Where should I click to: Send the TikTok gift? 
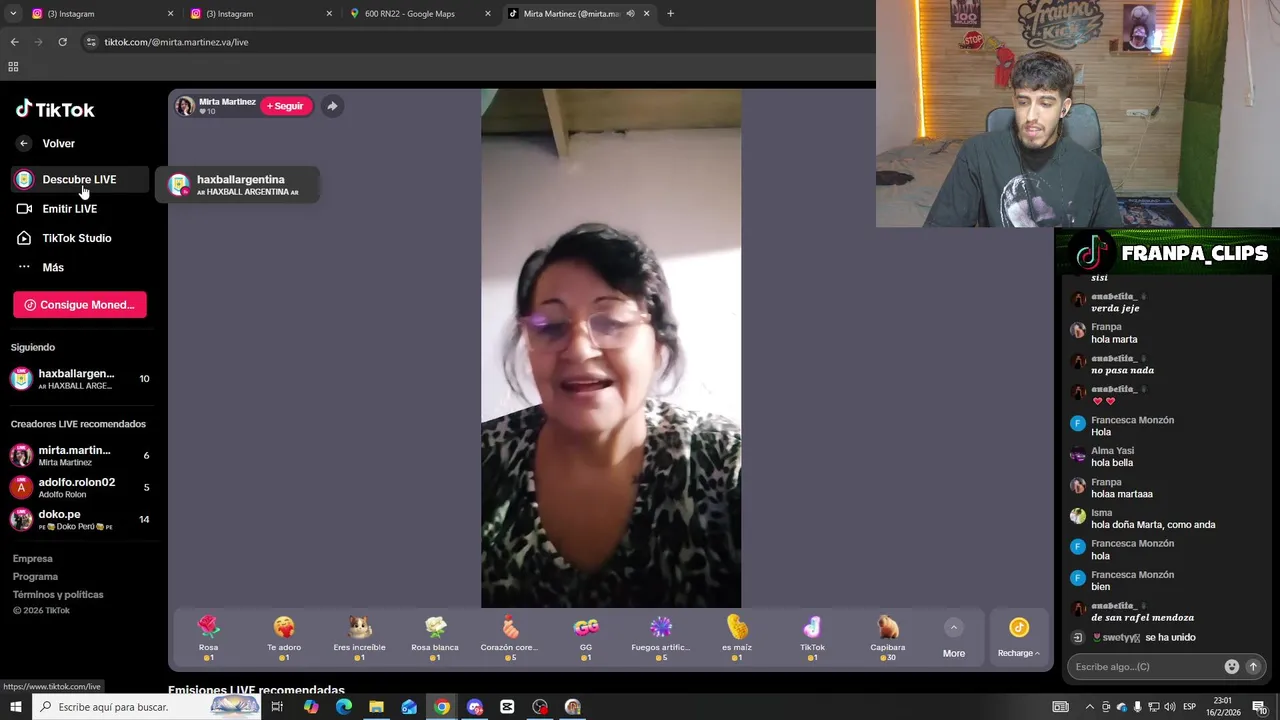(812, 637)
